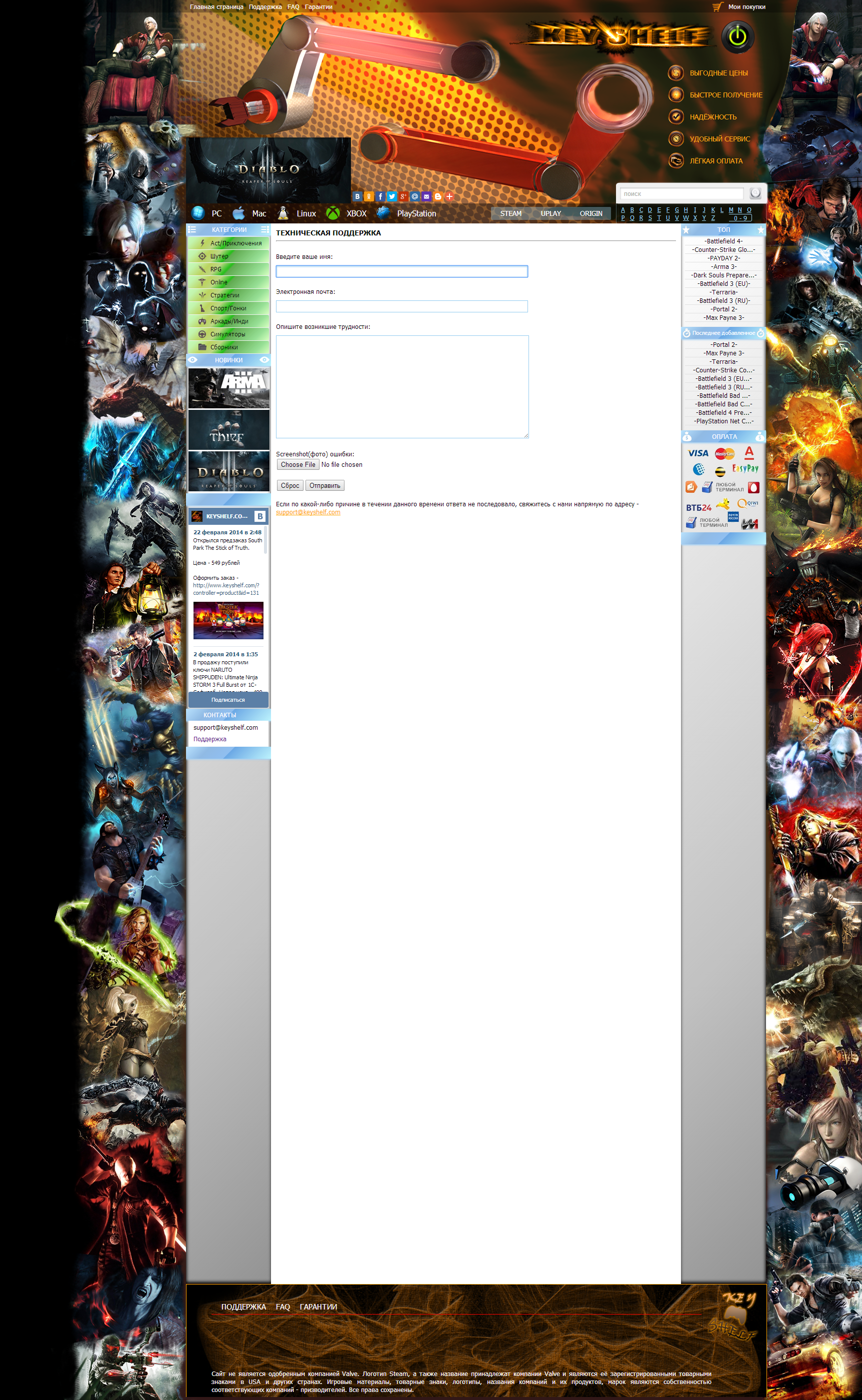862x1400 pixels.
Task: Share via the Facebook icon
Action: pyautogui.click(x=380, y=196)
